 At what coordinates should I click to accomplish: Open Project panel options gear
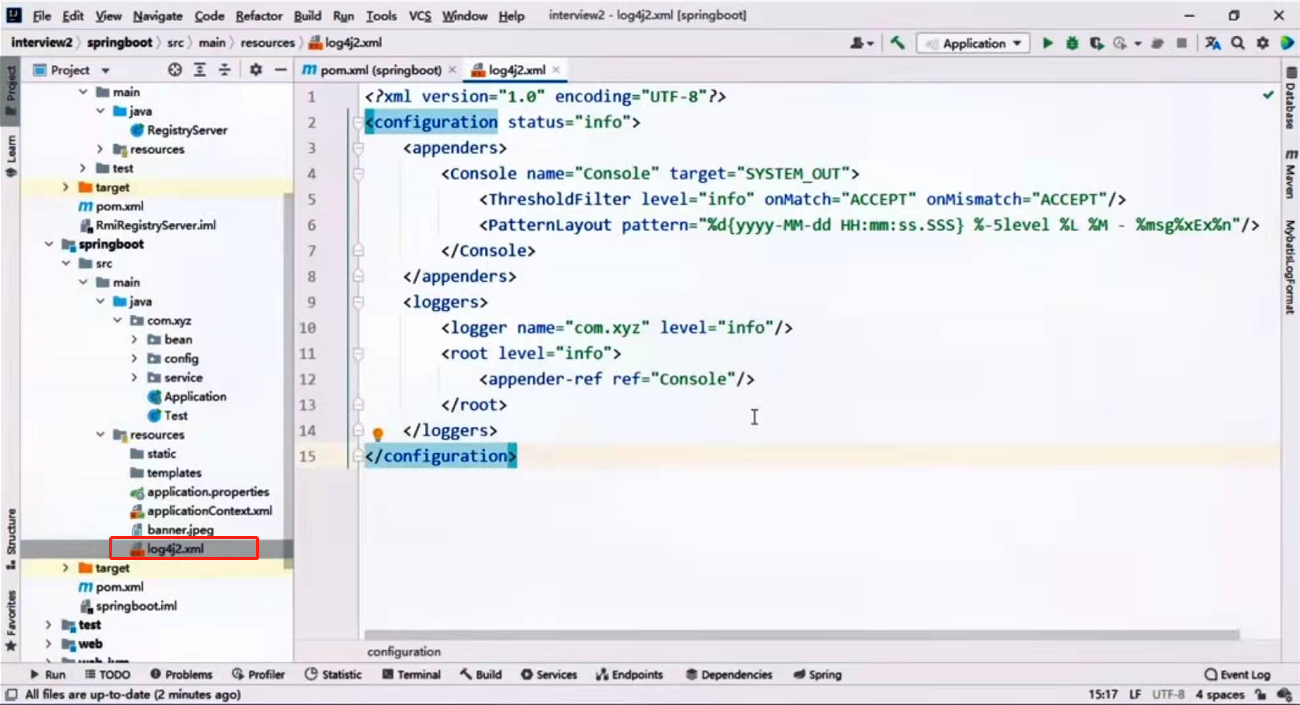[256, 70]
